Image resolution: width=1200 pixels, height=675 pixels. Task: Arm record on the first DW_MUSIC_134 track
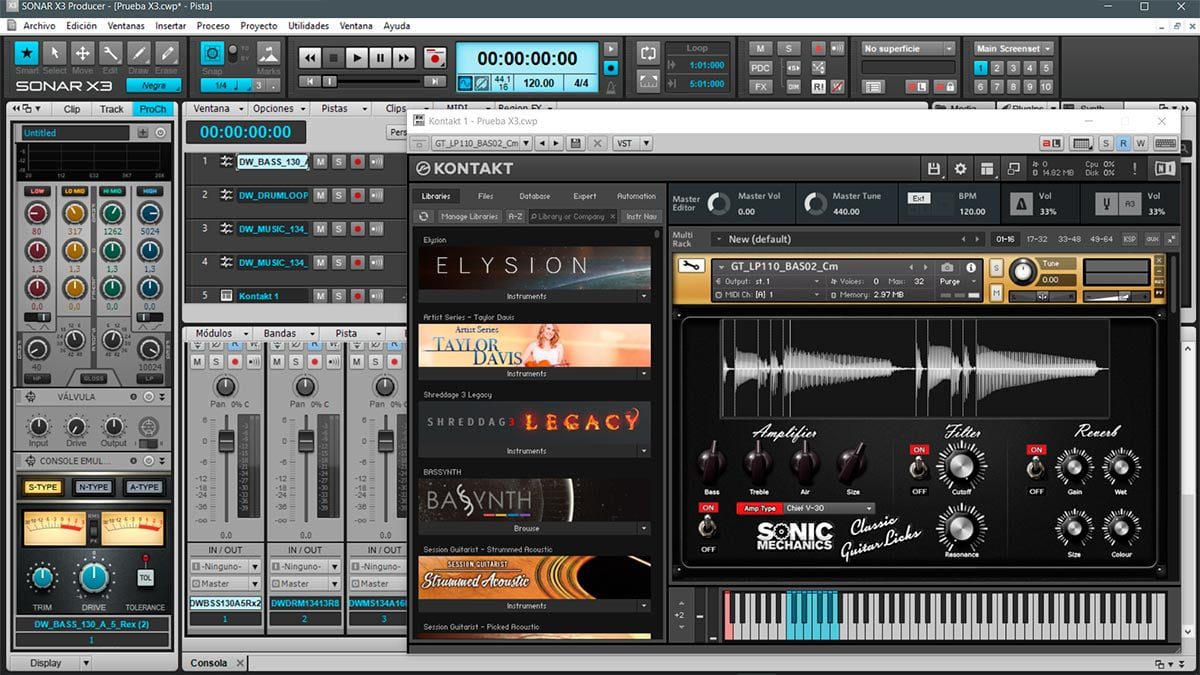(x=357, y=229)
